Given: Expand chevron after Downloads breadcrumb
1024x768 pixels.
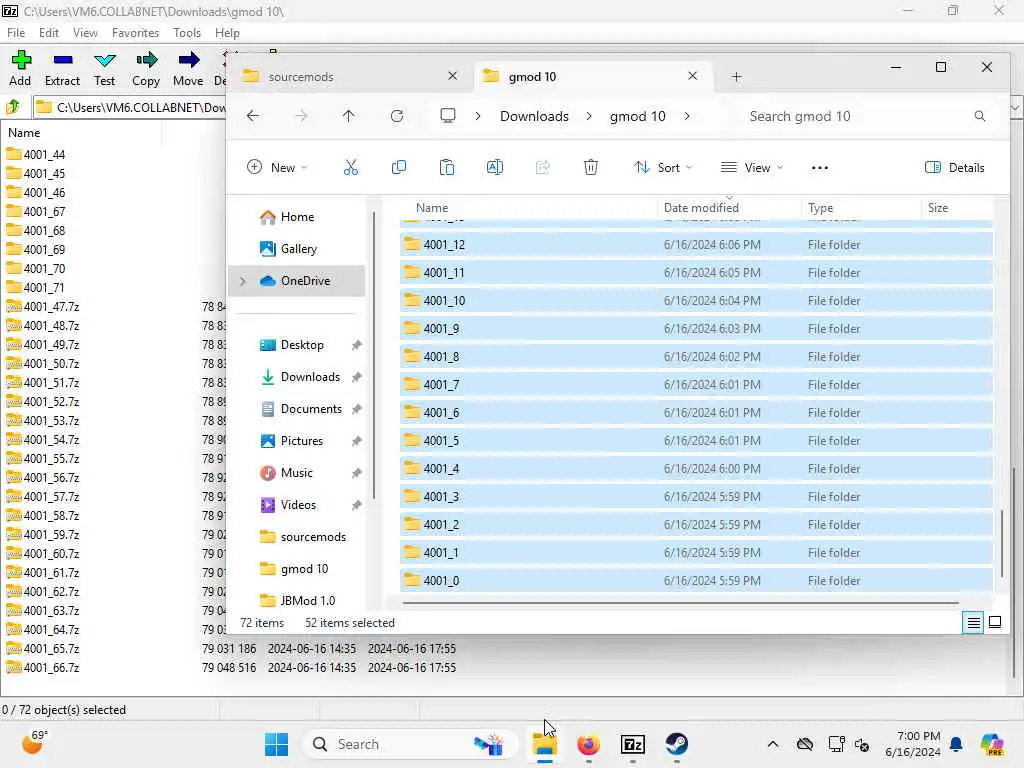Looking at the screenshot, I should [x=589, y=116].
